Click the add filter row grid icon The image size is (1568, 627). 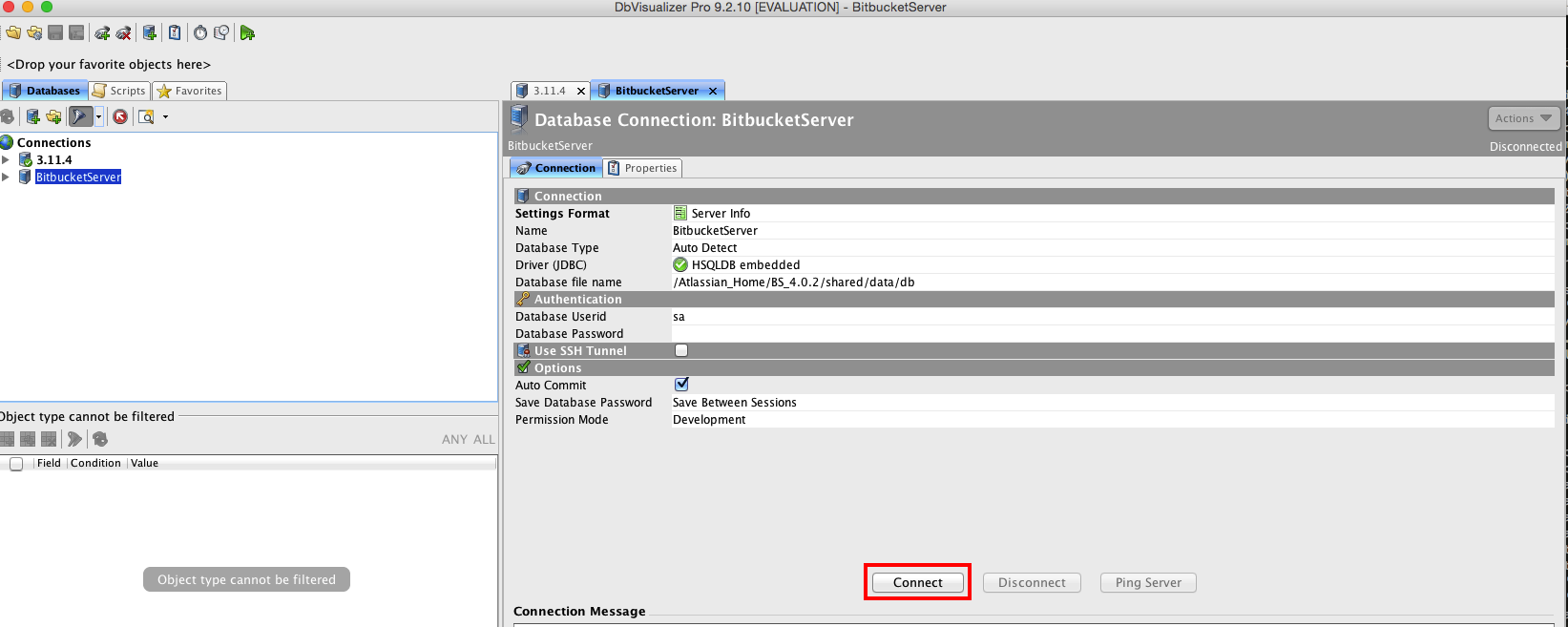[7, 439]
